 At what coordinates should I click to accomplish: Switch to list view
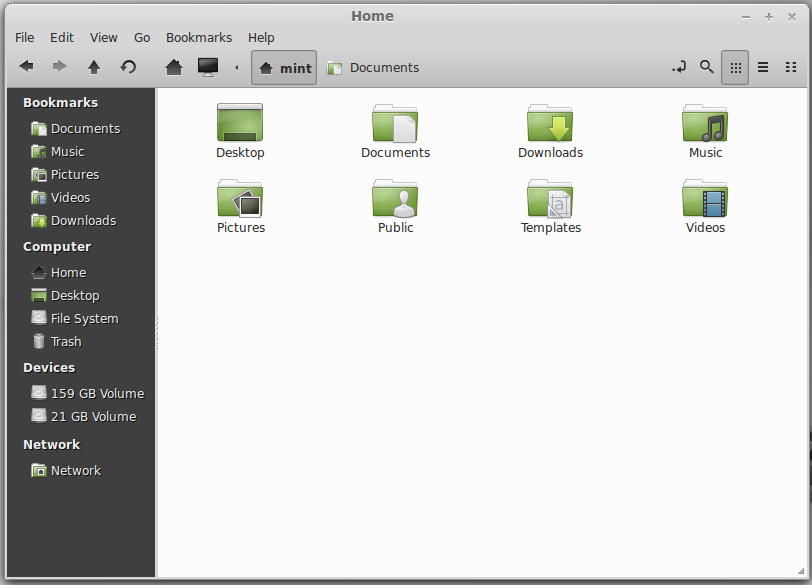point(763,67)
